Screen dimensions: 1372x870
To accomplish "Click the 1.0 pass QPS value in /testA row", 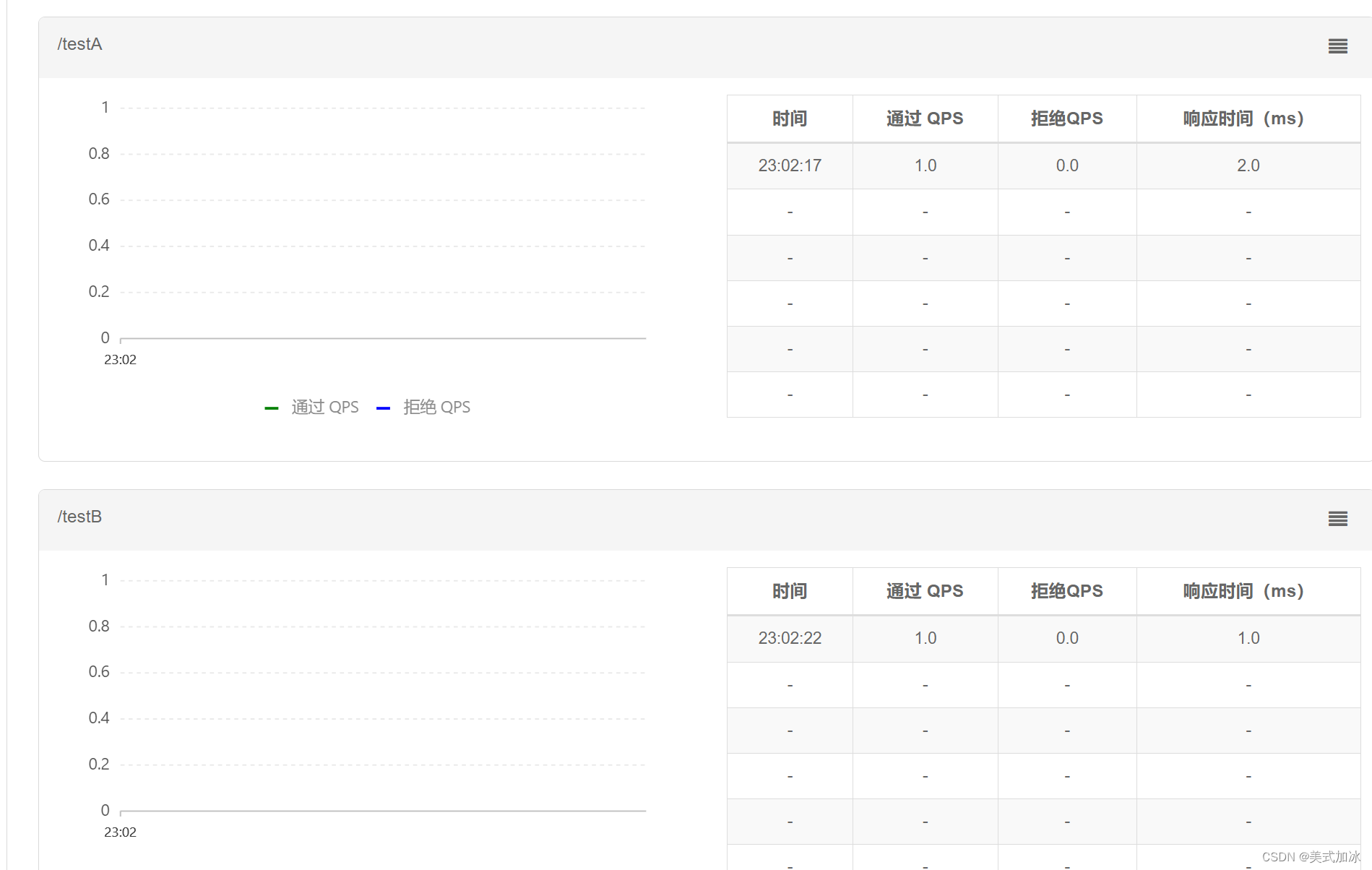I will tap(925, 165).
